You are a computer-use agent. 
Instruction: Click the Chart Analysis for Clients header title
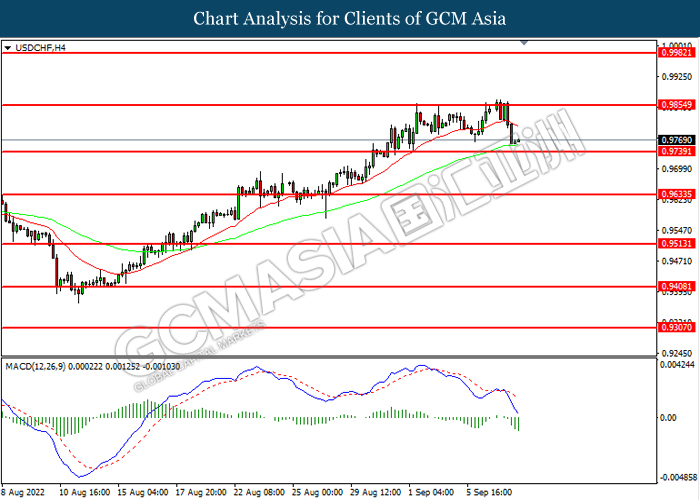[x=350, y=19]
